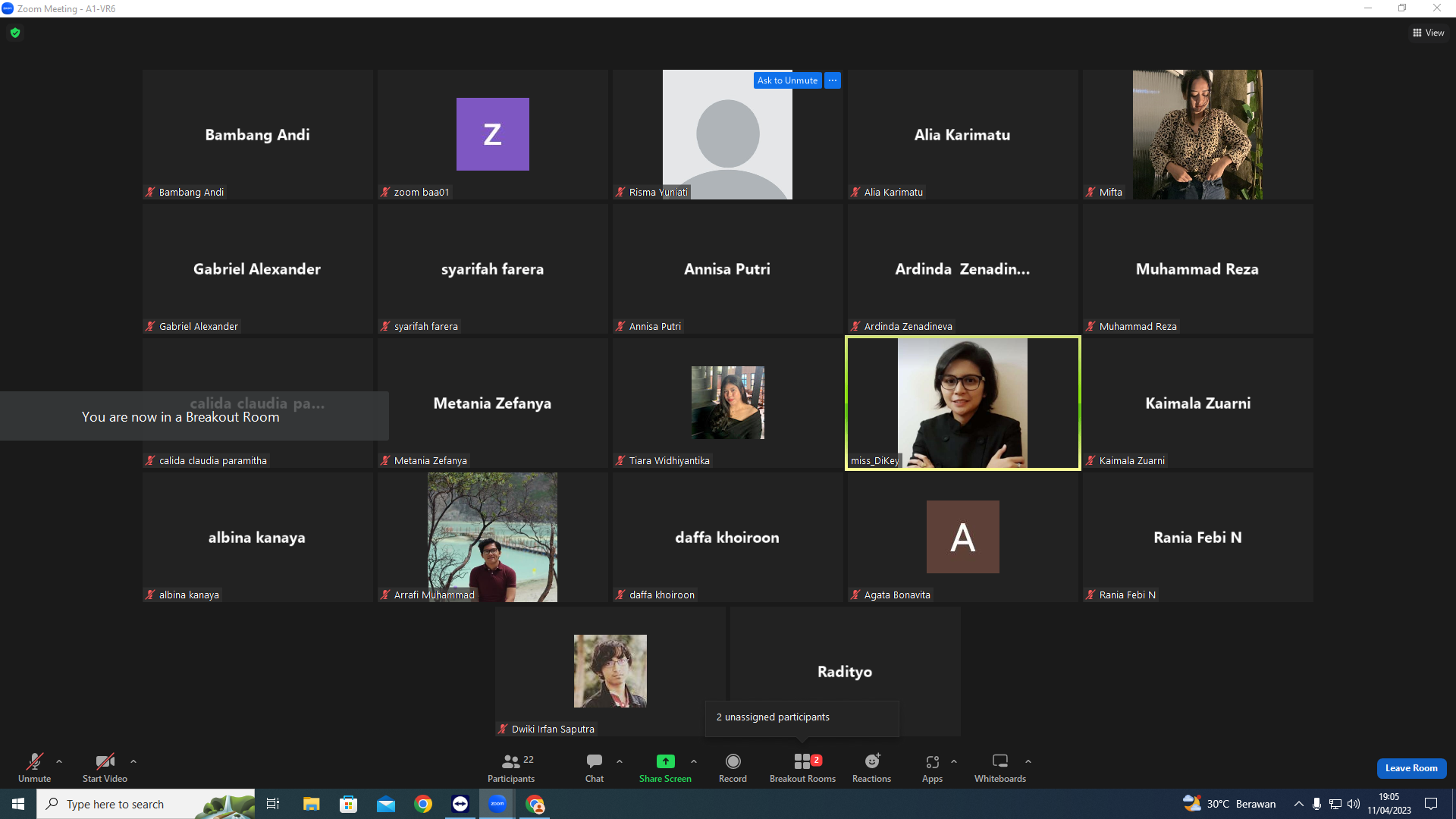Click the Metania Zefanya tile name
This screenshot has height=819, width=1456.
(492, 403)
